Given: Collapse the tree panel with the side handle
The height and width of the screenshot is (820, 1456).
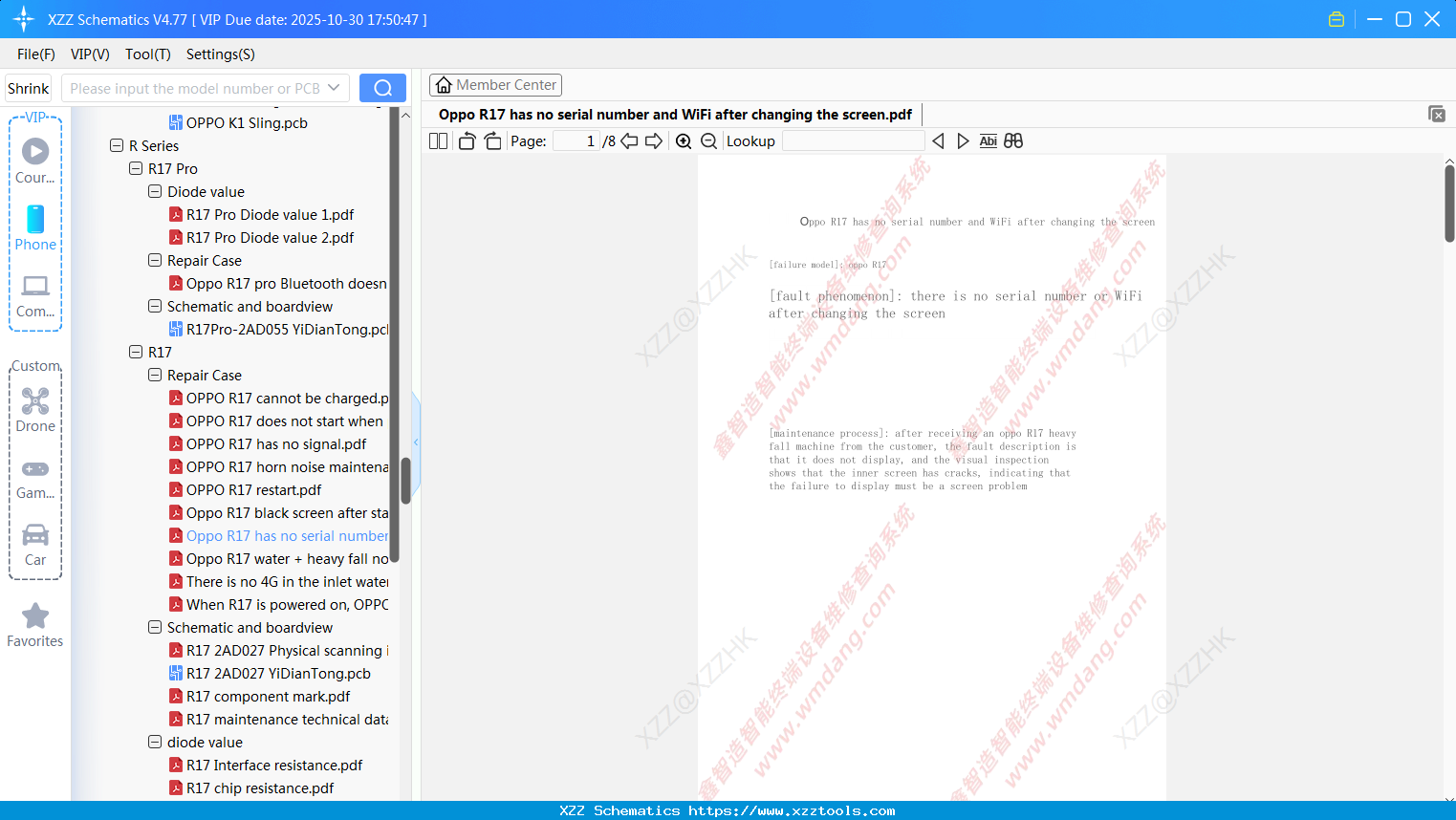Looking at the screenshot, I should coord(416,442).
